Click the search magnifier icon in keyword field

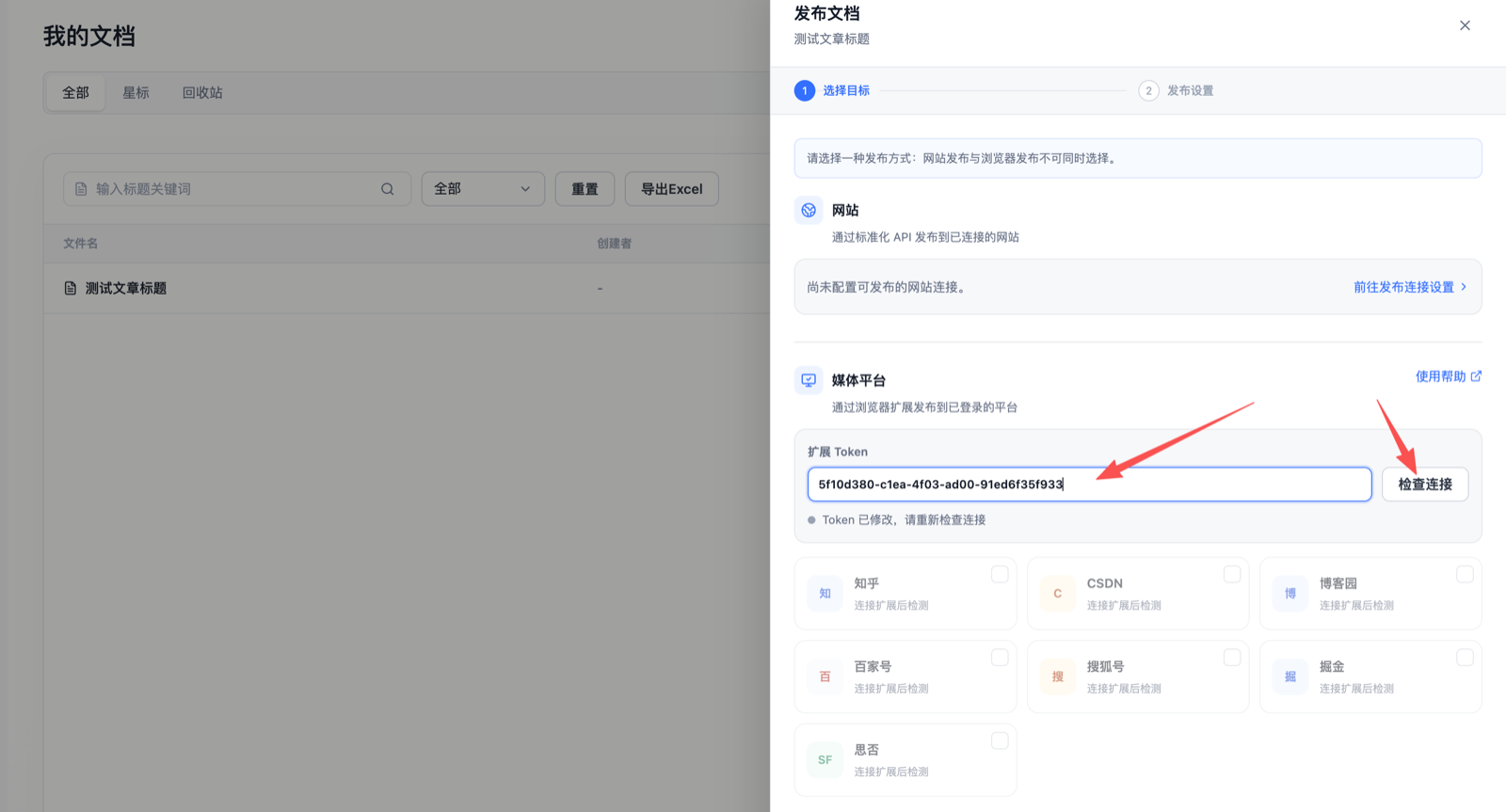388,189
